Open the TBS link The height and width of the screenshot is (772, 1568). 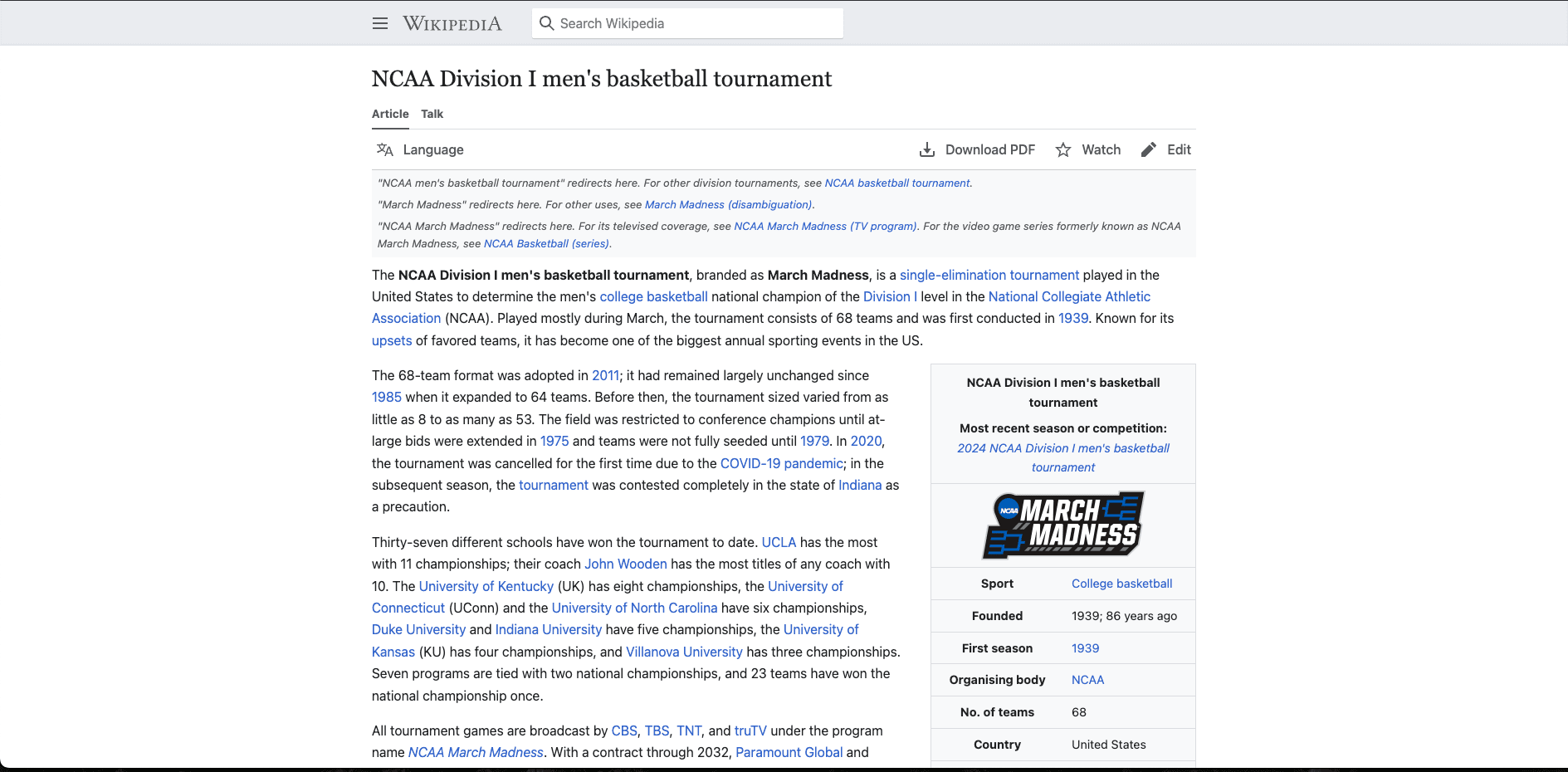657,730
